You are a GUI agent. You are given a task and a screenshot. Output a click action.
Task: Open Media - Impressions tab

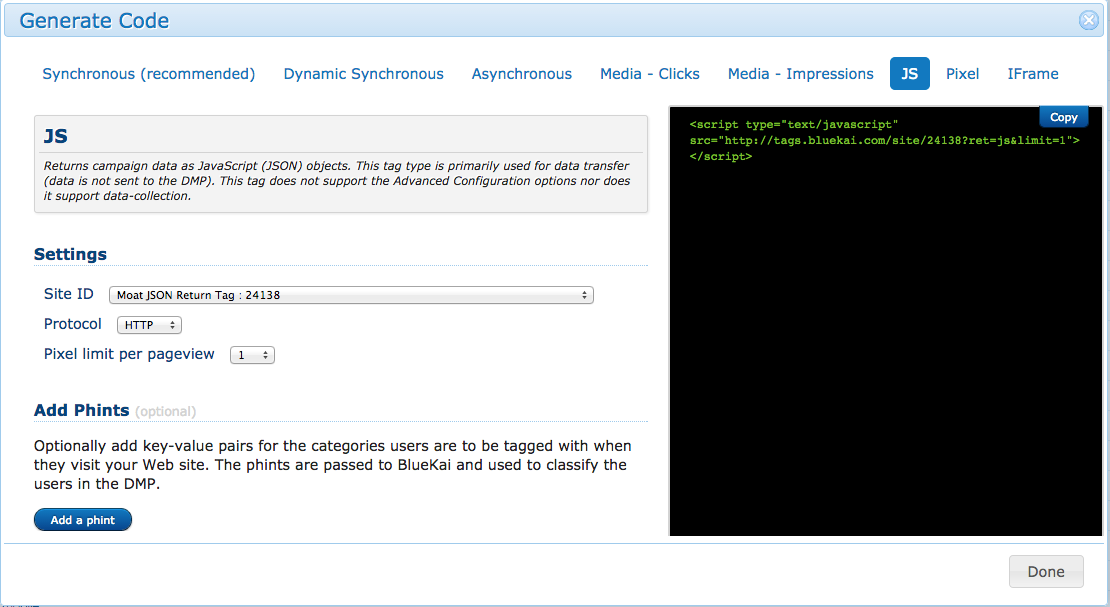[801, 74]
